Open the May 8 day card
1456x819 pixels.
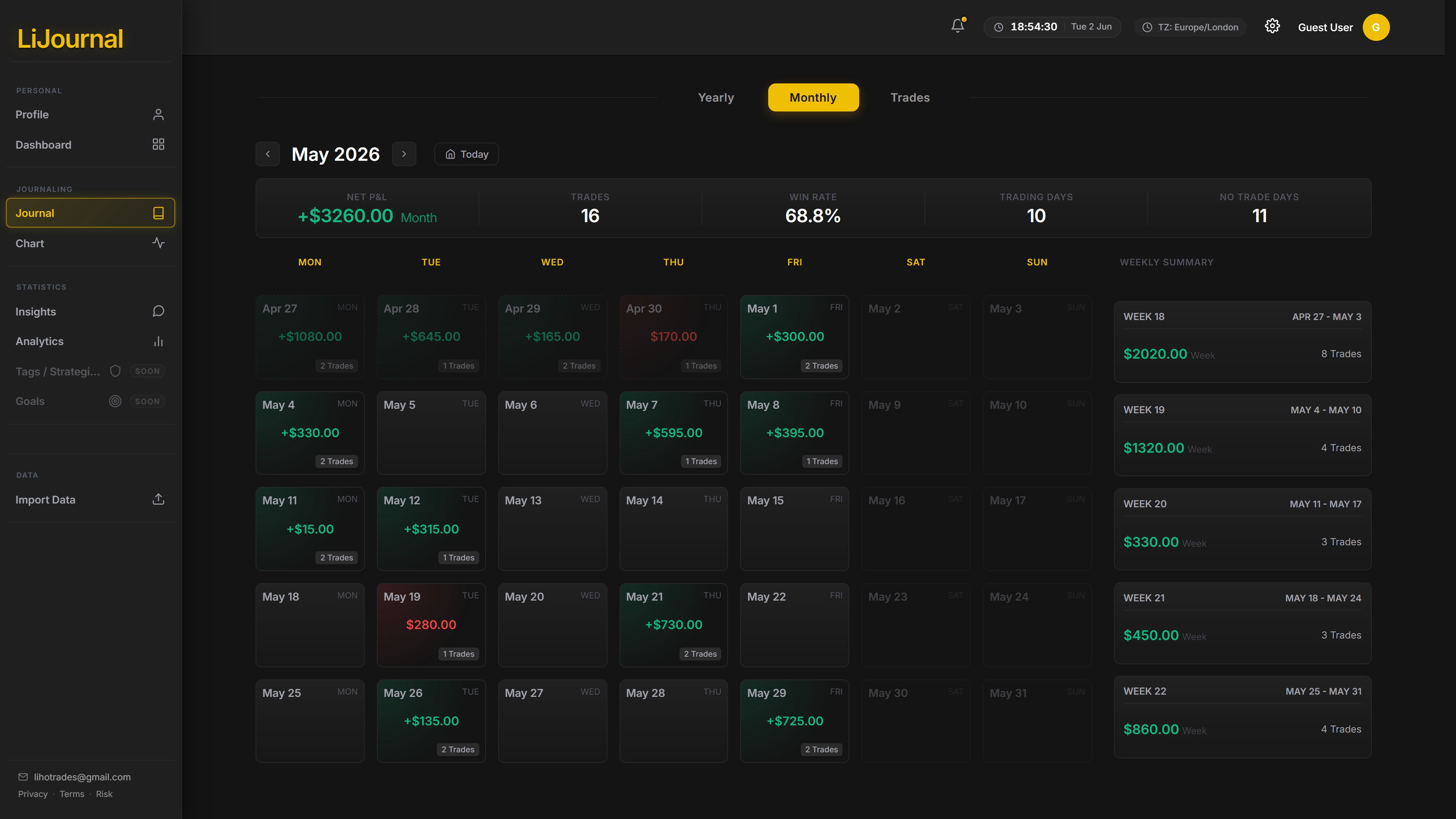795,433
